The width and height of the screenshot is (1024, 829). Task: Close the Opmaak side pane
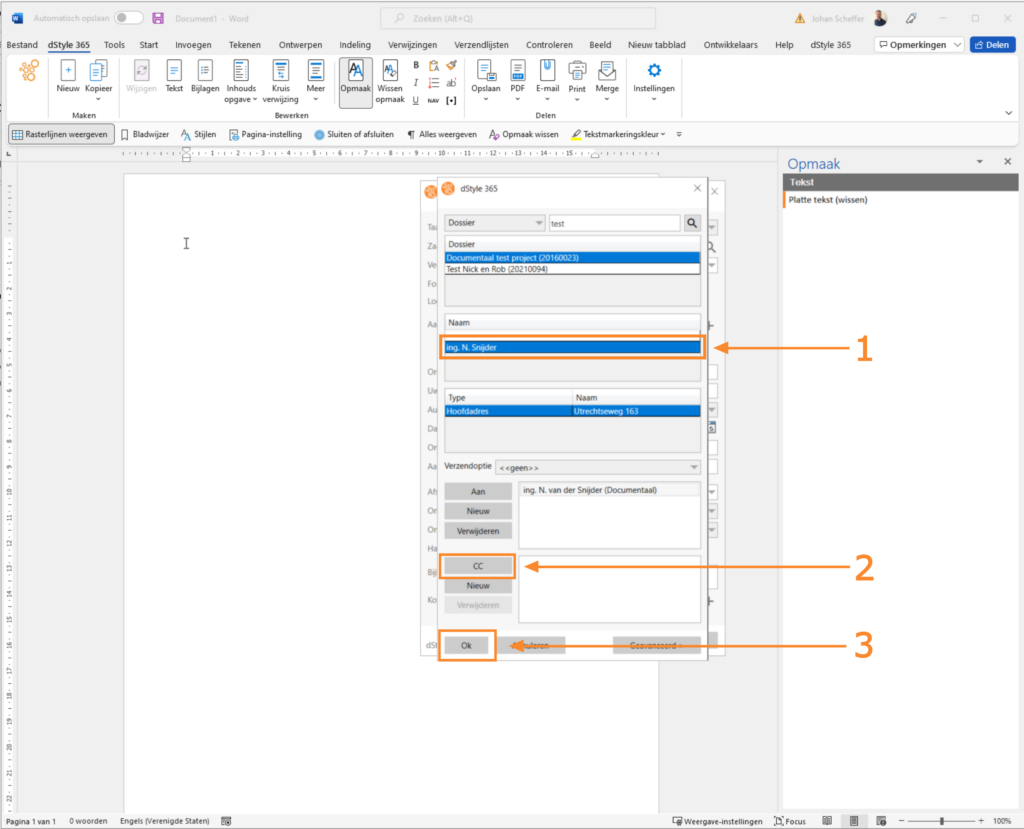click(1008, 161)
